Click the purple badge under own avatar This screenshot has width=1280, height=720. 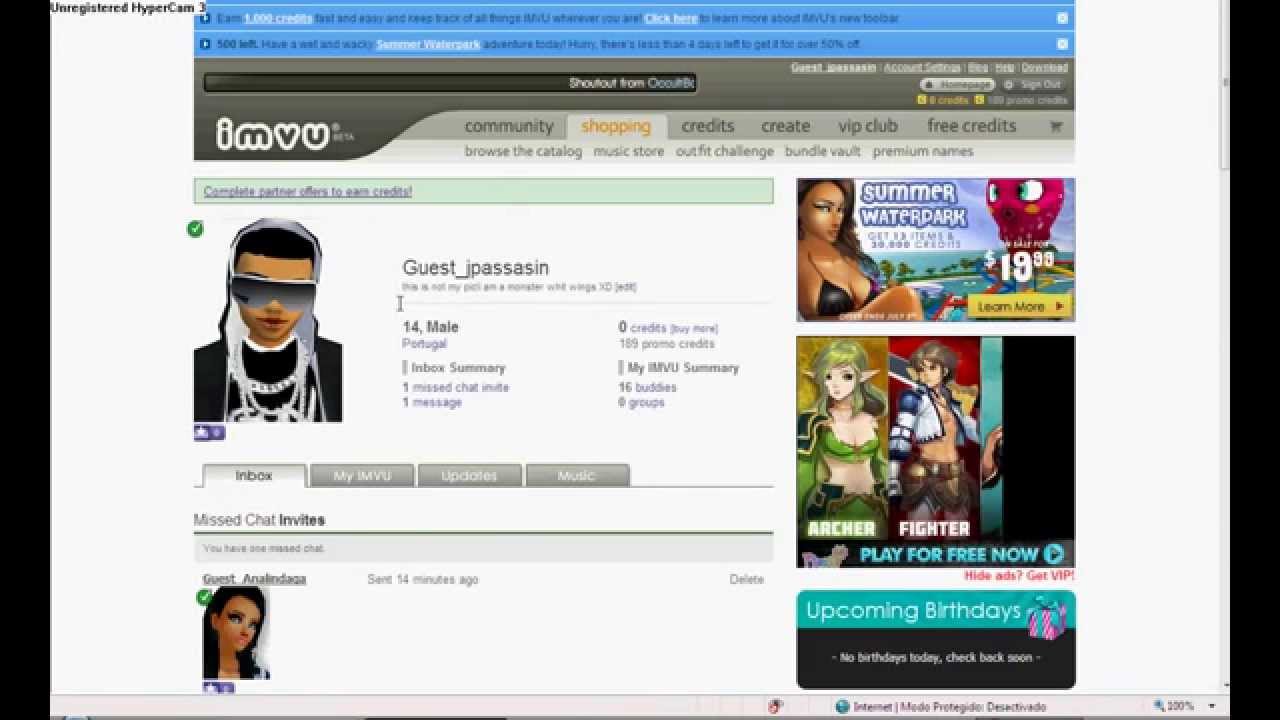[209, 433]
